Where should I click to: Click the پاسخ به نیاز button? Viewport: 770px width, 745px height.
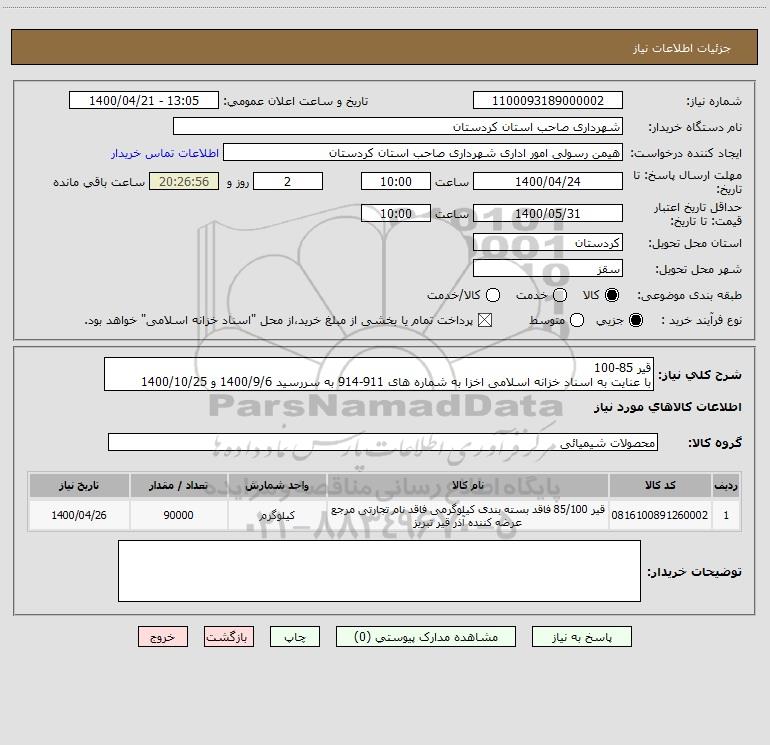[x=581, y=636]
